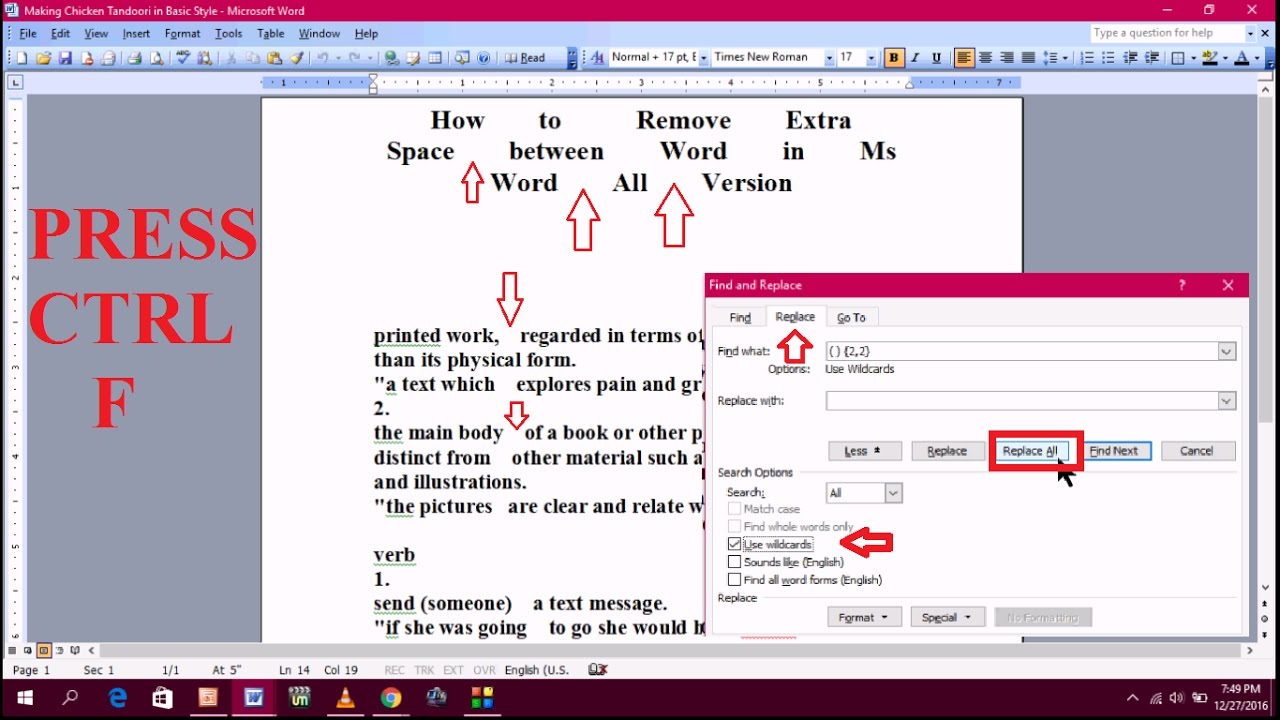The image size is (1280, 720).
Task: Open the Tools menu
Action: pyautogui.click(x=228, y=33)
